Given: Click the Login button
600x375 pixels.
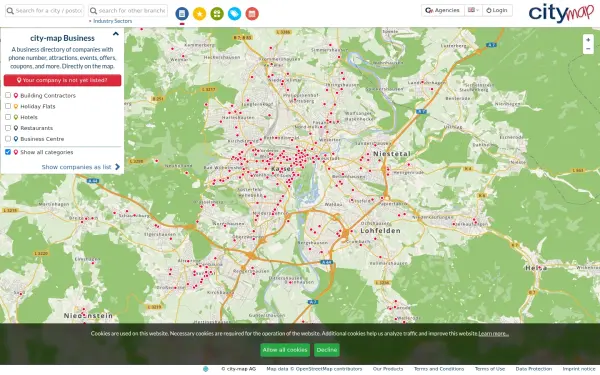Looking at the screenshot, I should (x=497, y=10).
